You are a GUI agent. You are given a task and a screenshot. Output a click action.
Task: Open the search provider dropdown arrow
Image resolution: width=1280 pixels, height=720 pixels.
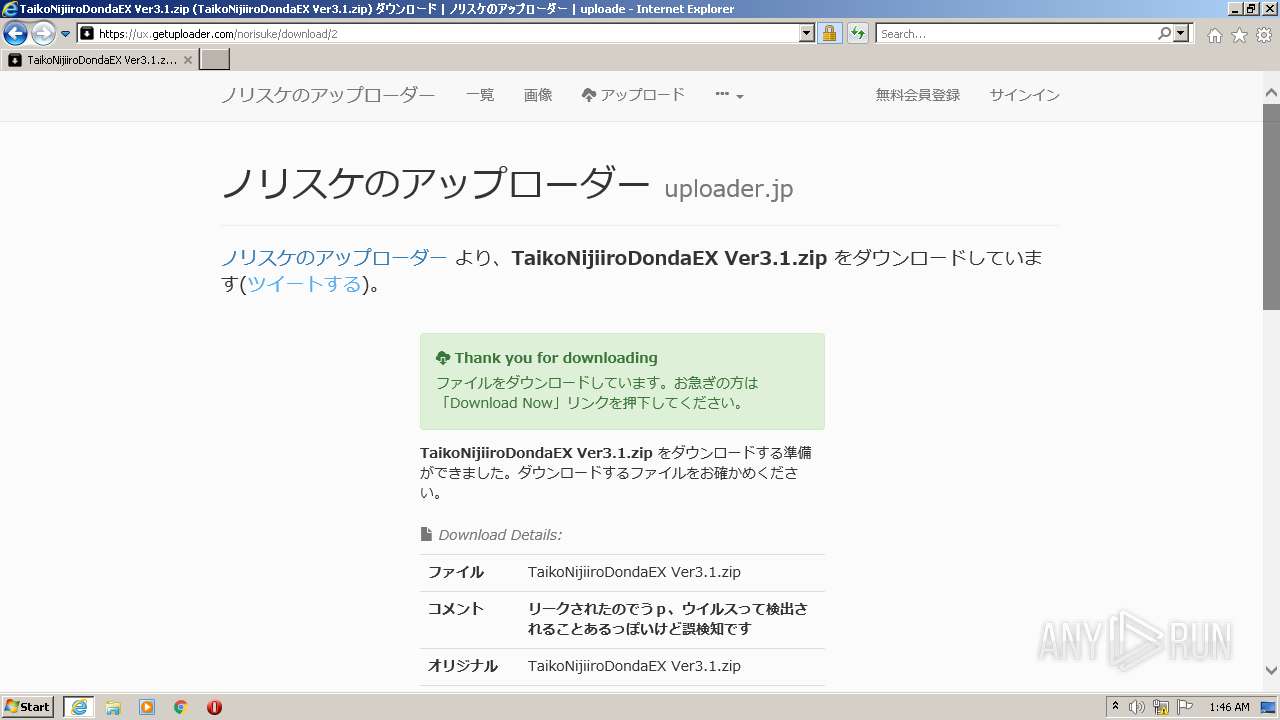pos(1182,34)
